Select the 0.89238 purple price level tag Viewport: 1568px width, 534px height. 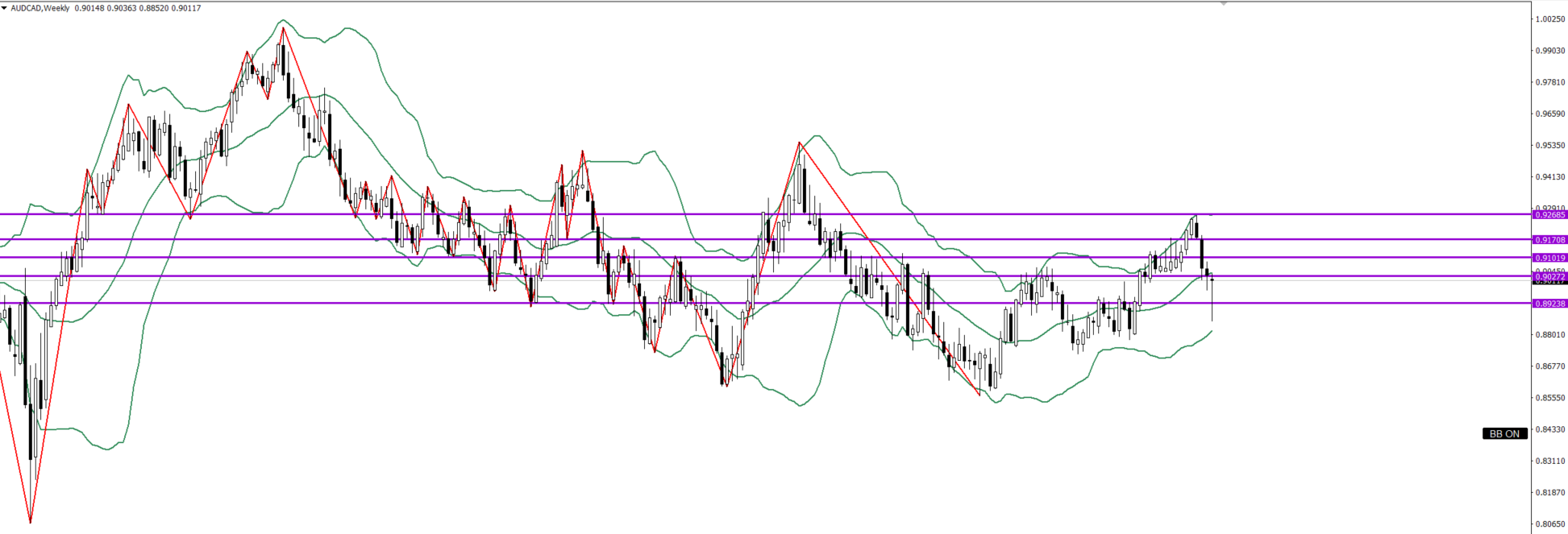1550,304
